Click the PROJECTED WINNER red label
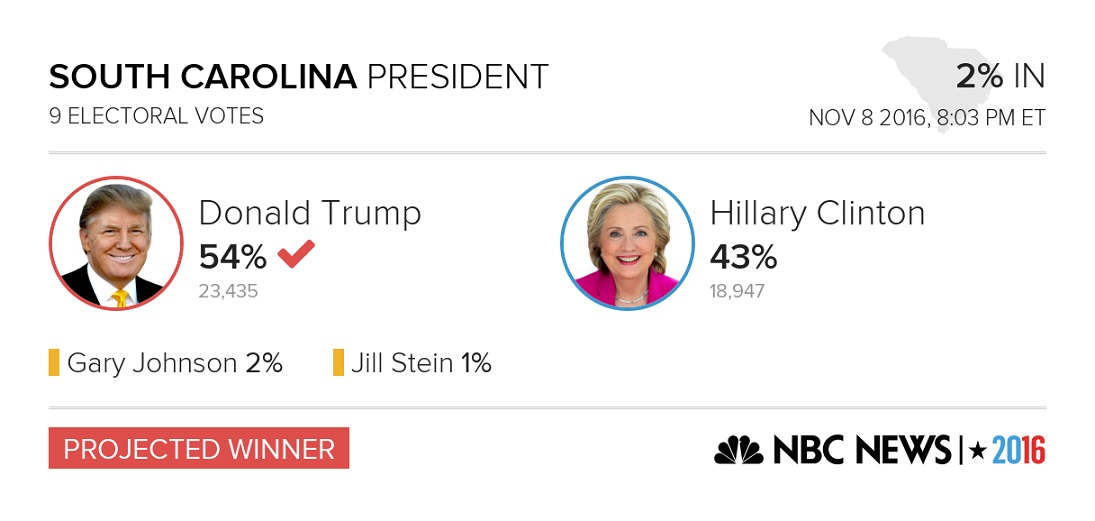This screenshot has height=521, width=1095. click(x=199, y=448)
